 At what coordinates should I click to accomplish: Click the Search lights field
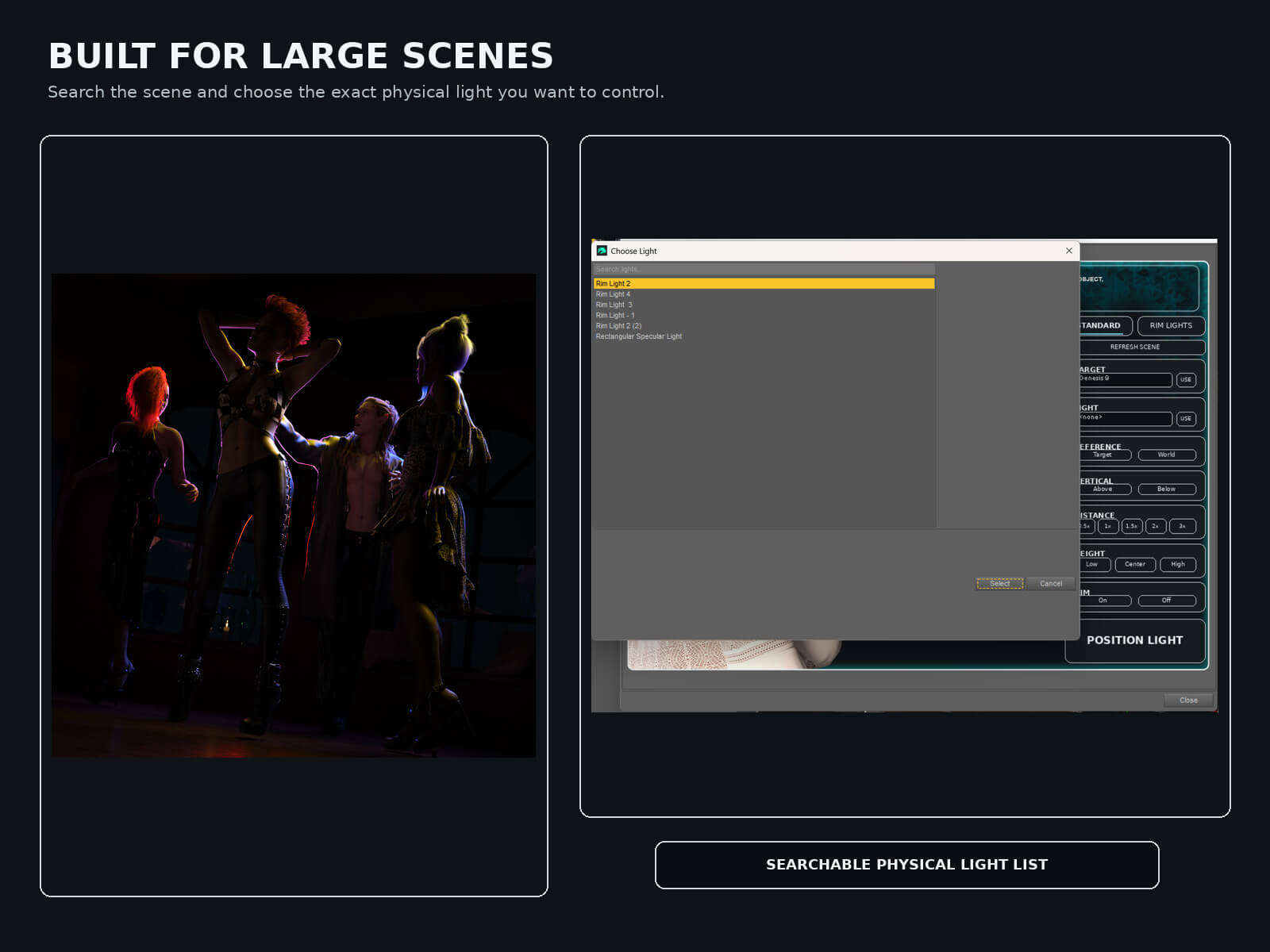click(x=764, y=269)
